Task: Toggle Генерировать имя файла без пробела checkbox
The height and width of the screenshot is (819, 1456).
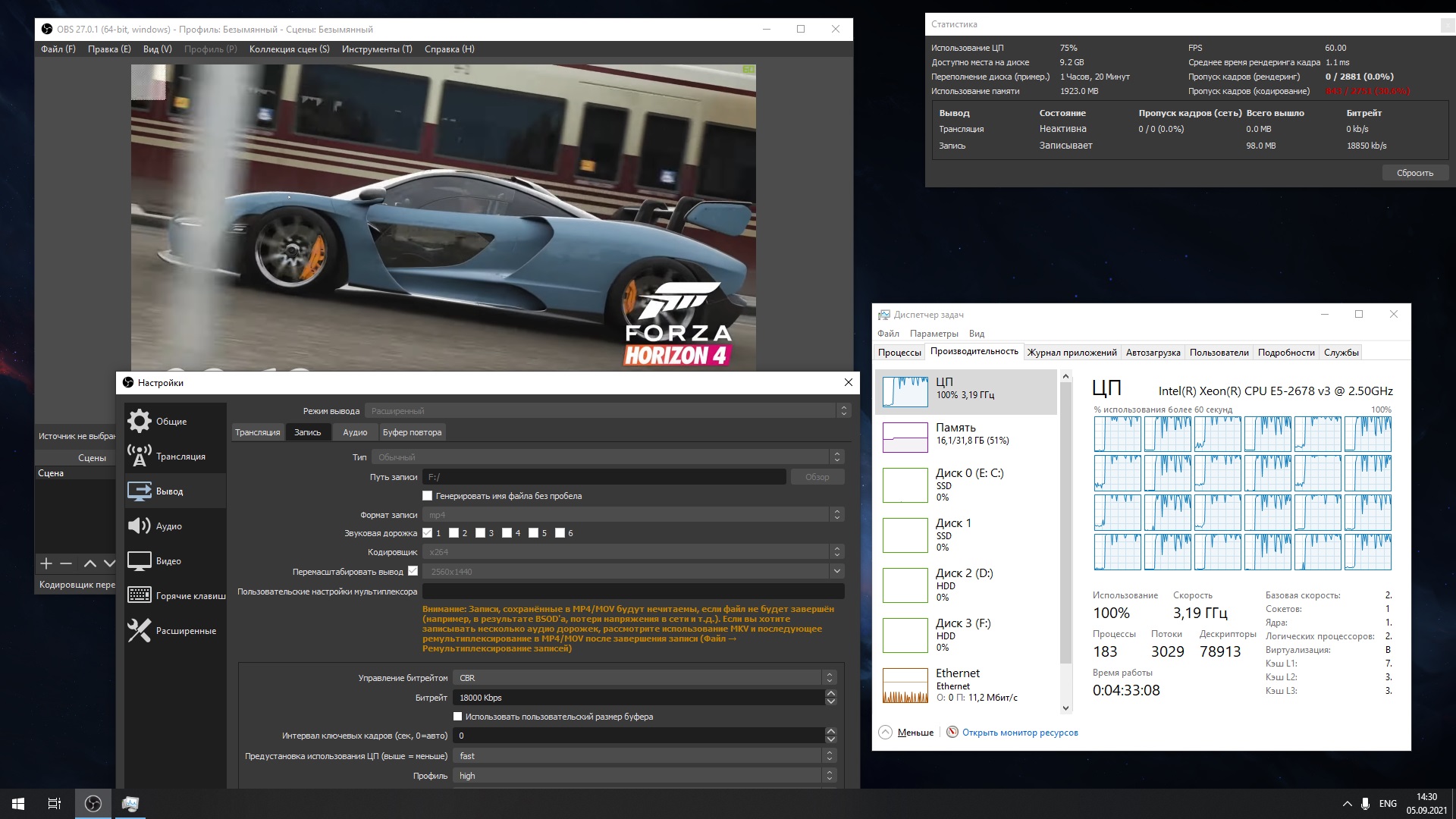Action: (428, 496)
